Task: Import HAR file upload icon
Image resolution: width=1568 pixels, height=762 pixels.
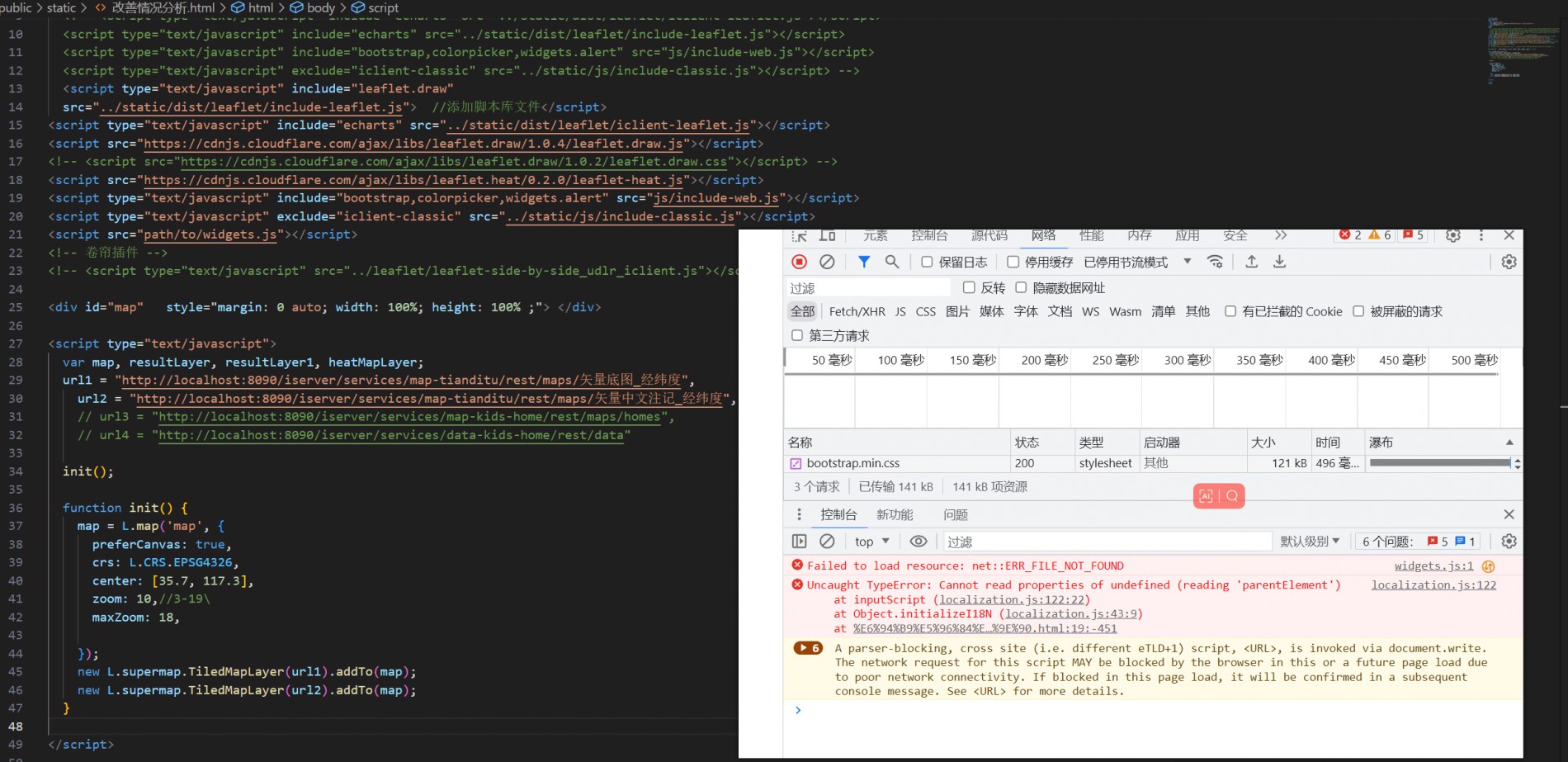Action: [x=1251, y=262]
